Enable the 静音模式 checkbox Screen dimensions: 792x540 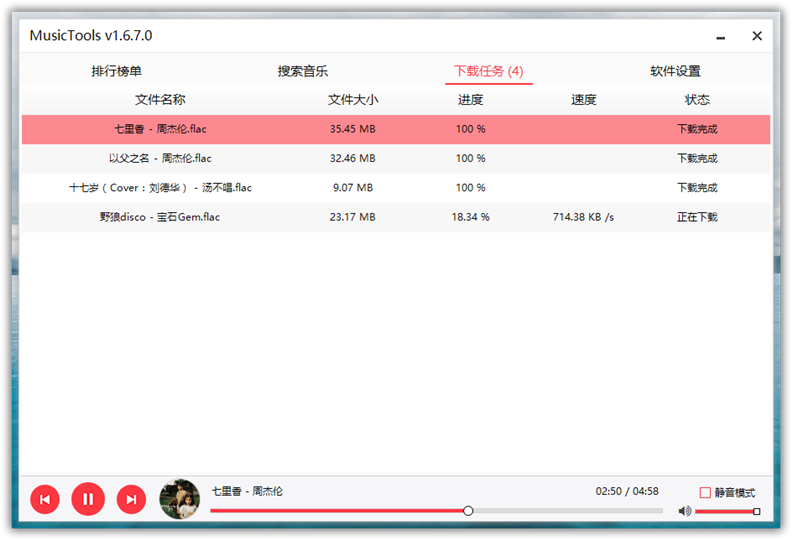click(705, 493)
